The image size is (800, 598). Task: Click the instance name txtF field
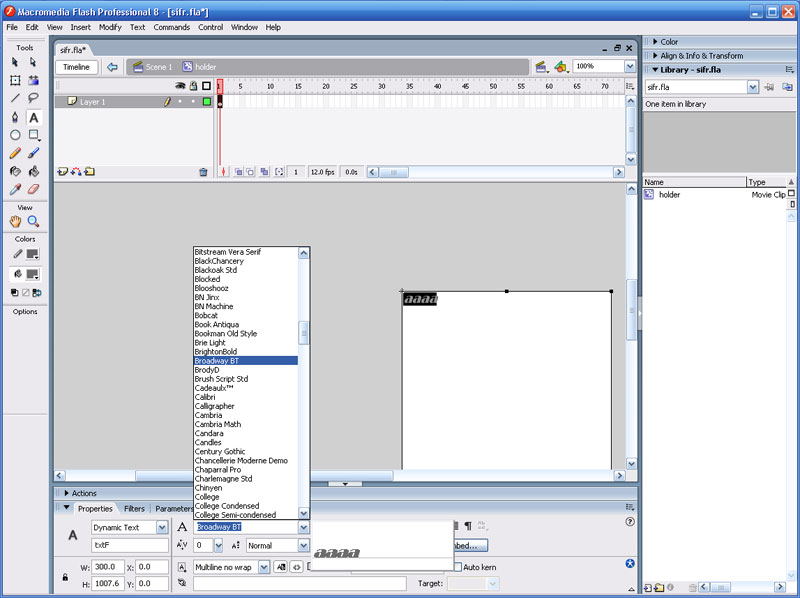(130, 545)
